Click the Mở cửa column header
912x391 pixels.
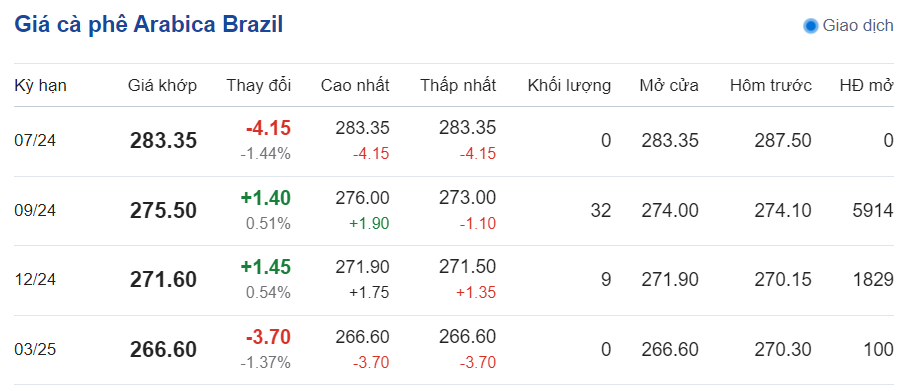point(669,86)
